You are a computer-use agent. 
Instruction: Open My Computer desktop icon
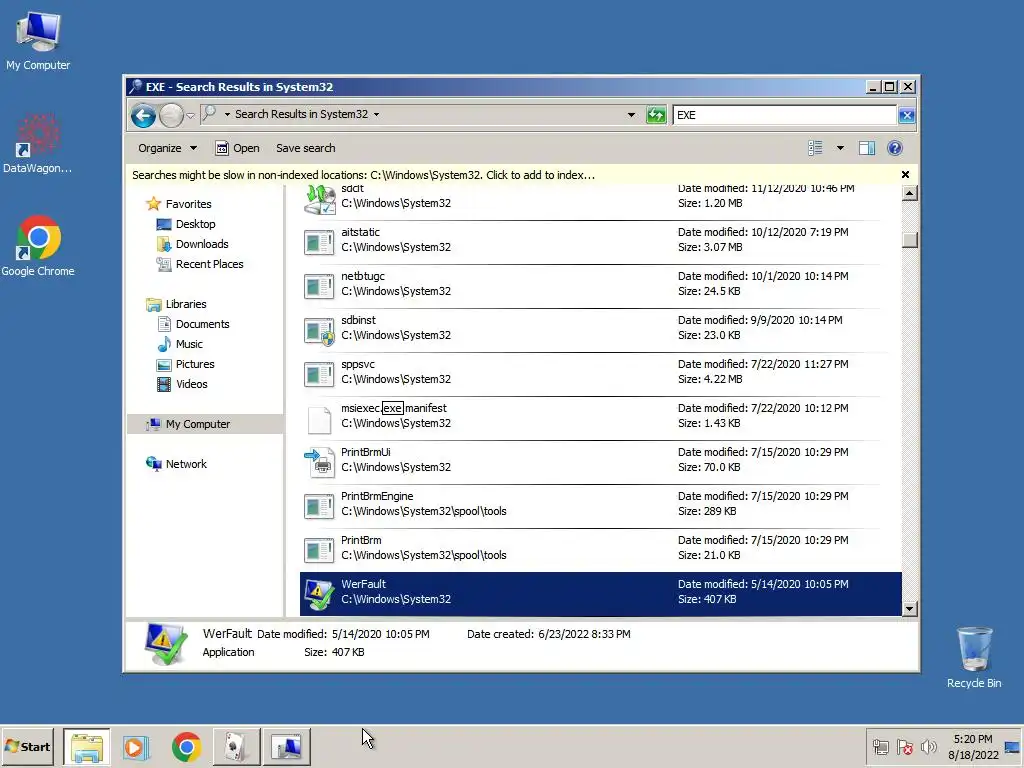38,40
